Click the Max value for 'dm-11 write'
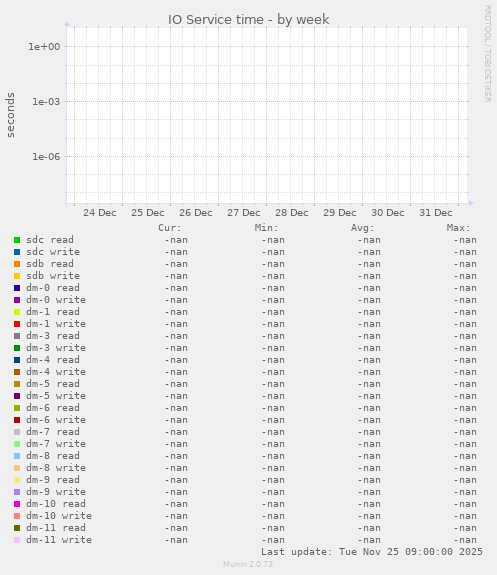This screenshot has width=497, height=575. 465,540
